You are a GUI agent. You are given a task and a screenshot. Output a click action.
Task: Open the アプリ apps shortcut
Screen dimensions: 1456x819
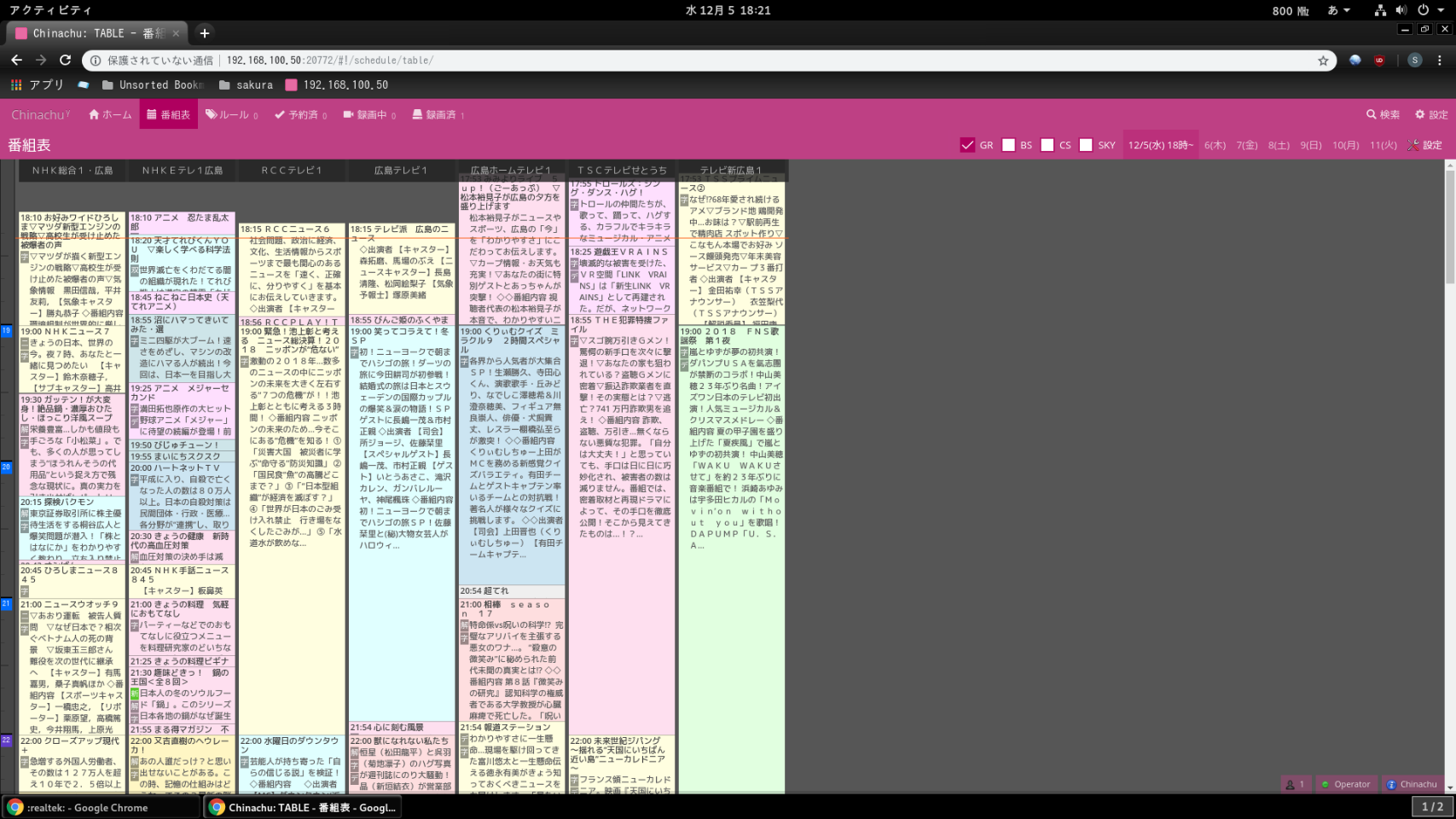pyautogui.click(x=38, y=84)
